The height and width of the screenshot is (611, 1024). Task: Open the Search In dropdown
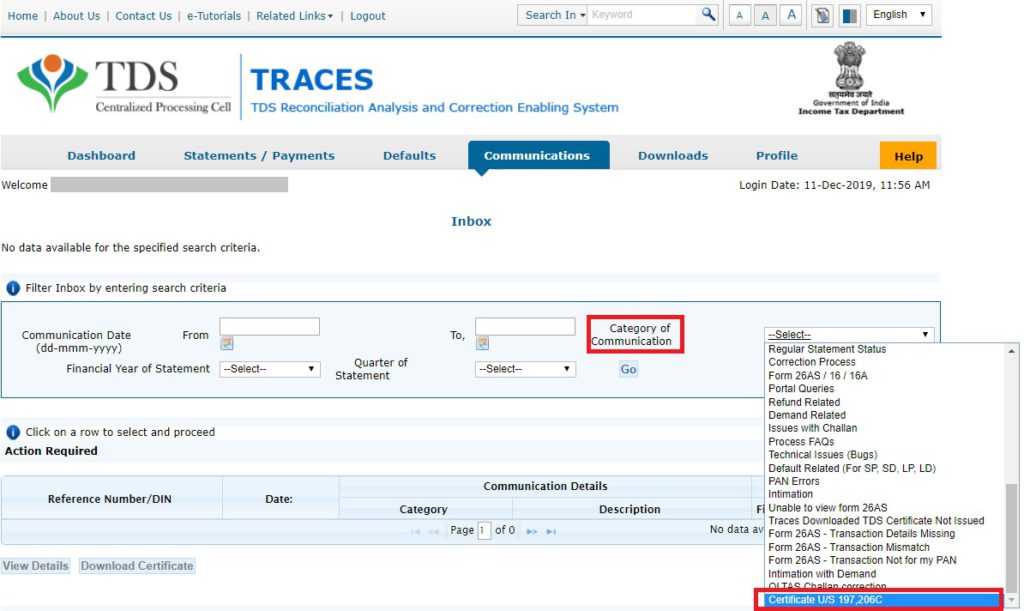point(551,15)
